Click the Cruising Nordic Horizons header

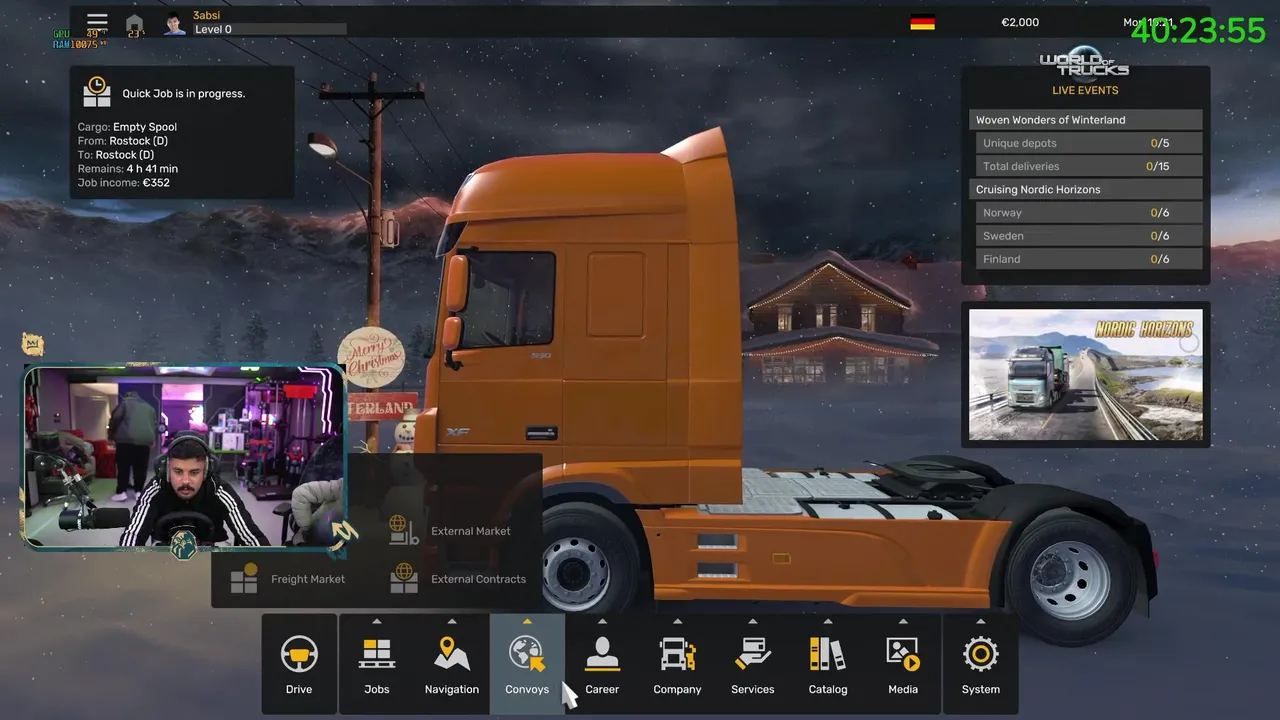point(1086,190)
